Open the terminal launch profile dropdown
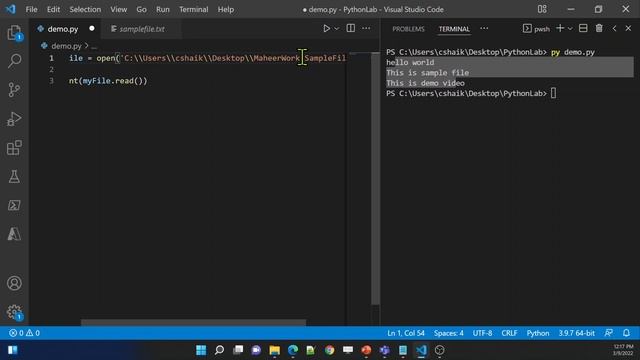640x360 pixels. 570,29
